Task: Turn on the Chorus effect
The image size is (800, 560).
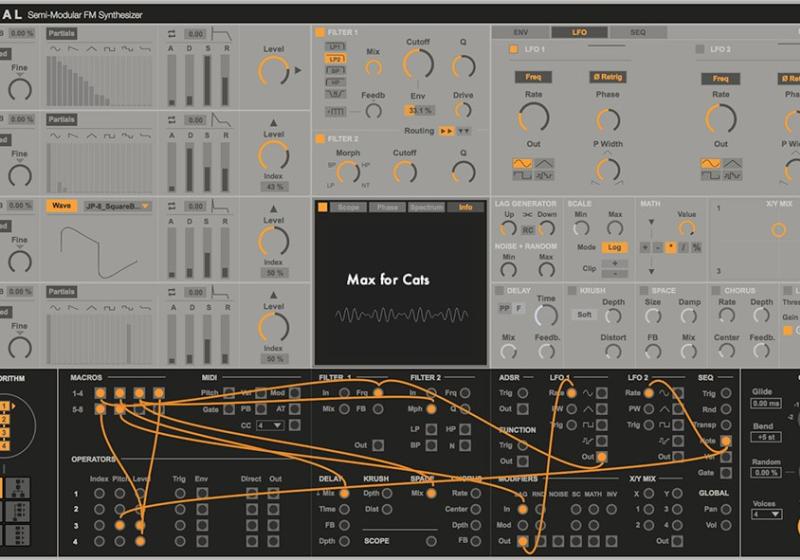Action: 712,291
